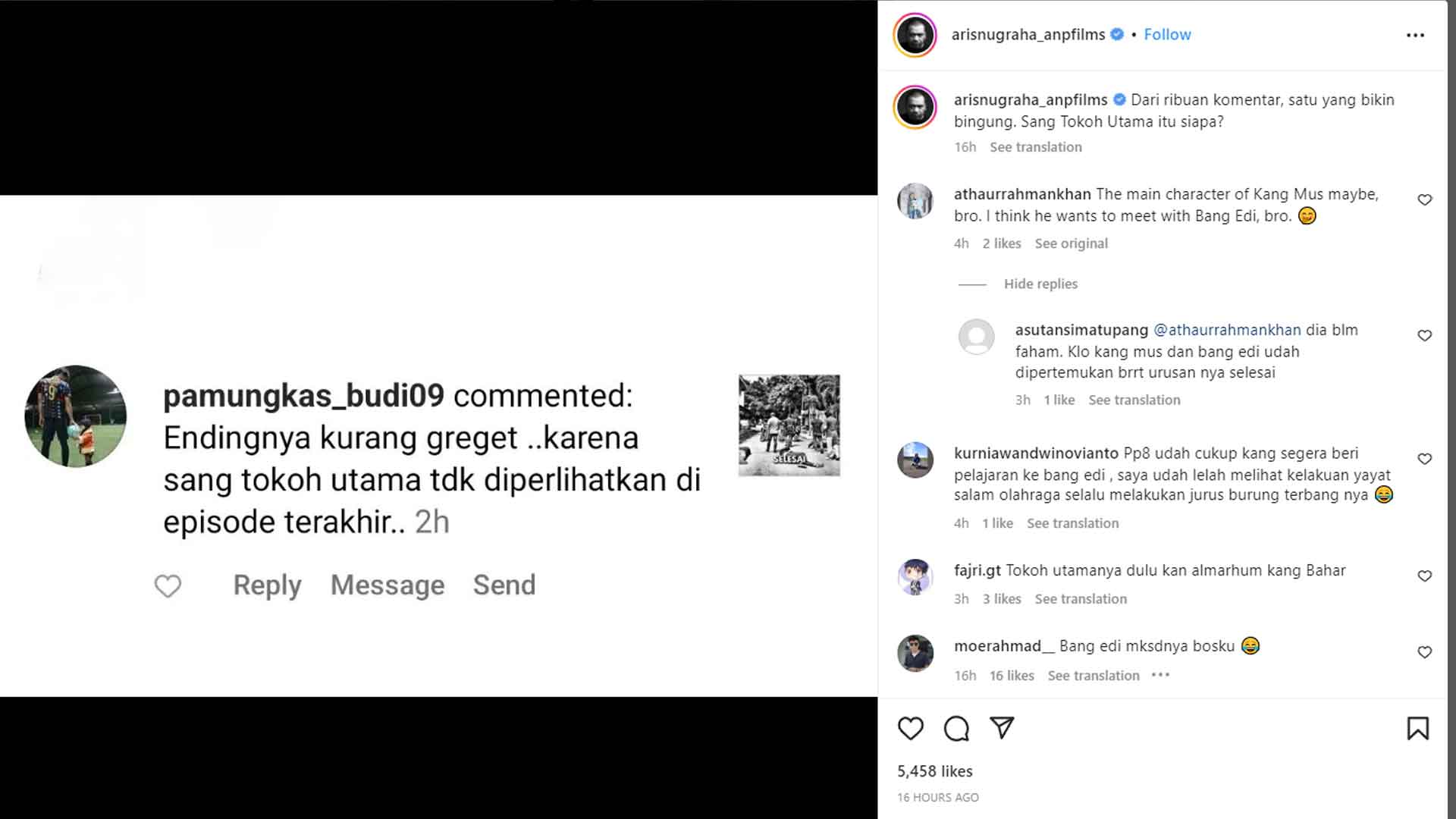Like moerahmad__ comment heart
1456x819 pixels.
point(1424,652)
